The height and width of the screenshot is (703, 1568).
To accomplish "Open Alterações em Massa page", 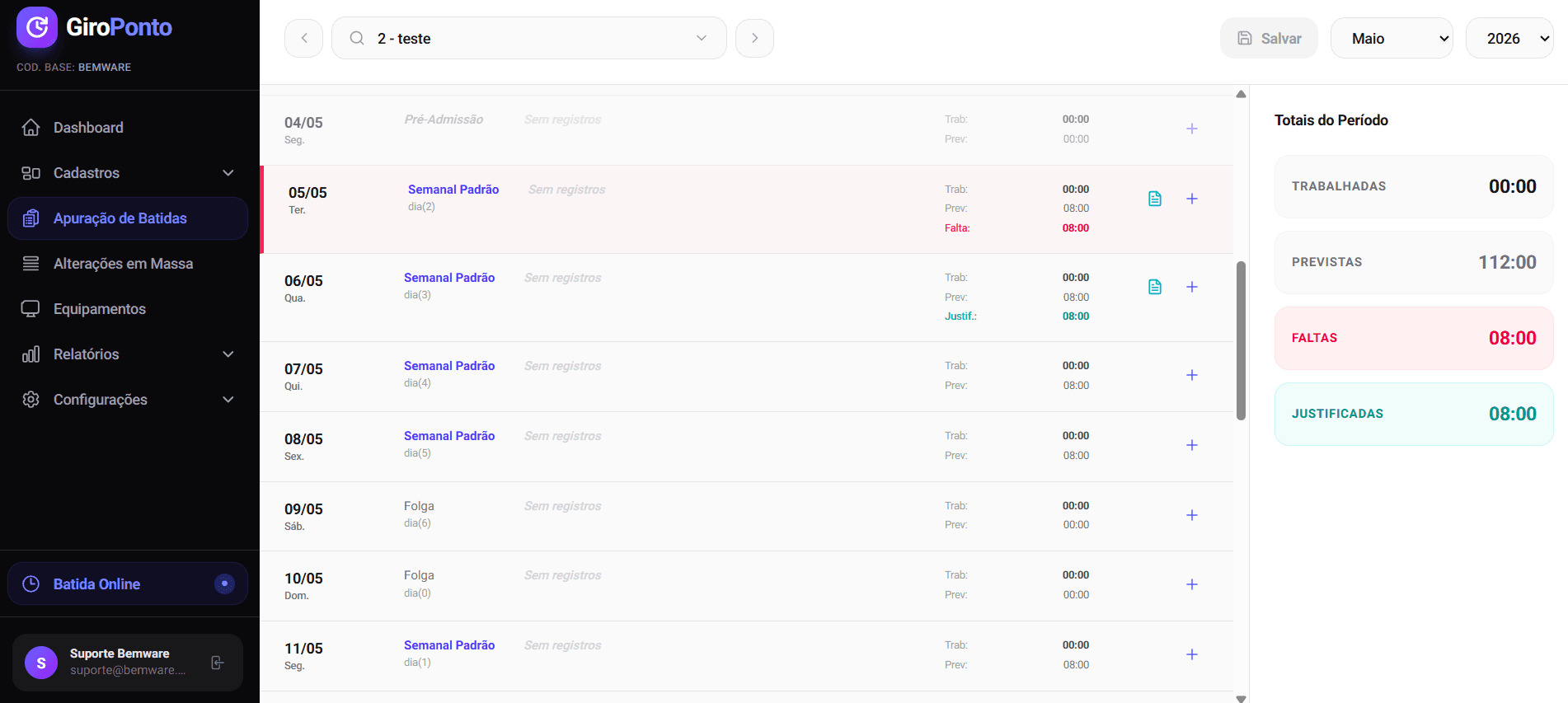I will click(x=128, y=264).
